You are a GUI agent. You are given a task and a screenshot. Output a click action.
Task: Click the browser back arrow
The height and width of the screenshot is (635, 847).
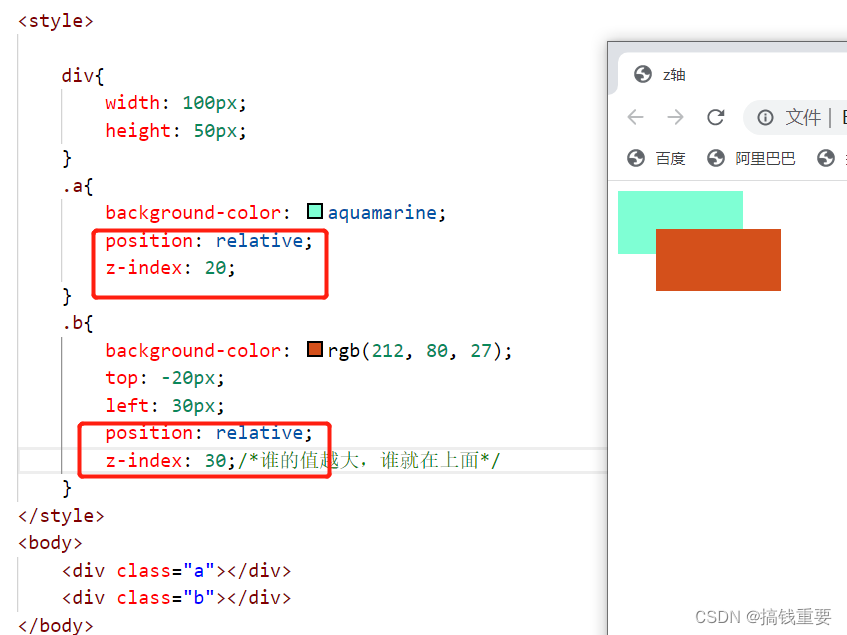[x=636, y=117]
